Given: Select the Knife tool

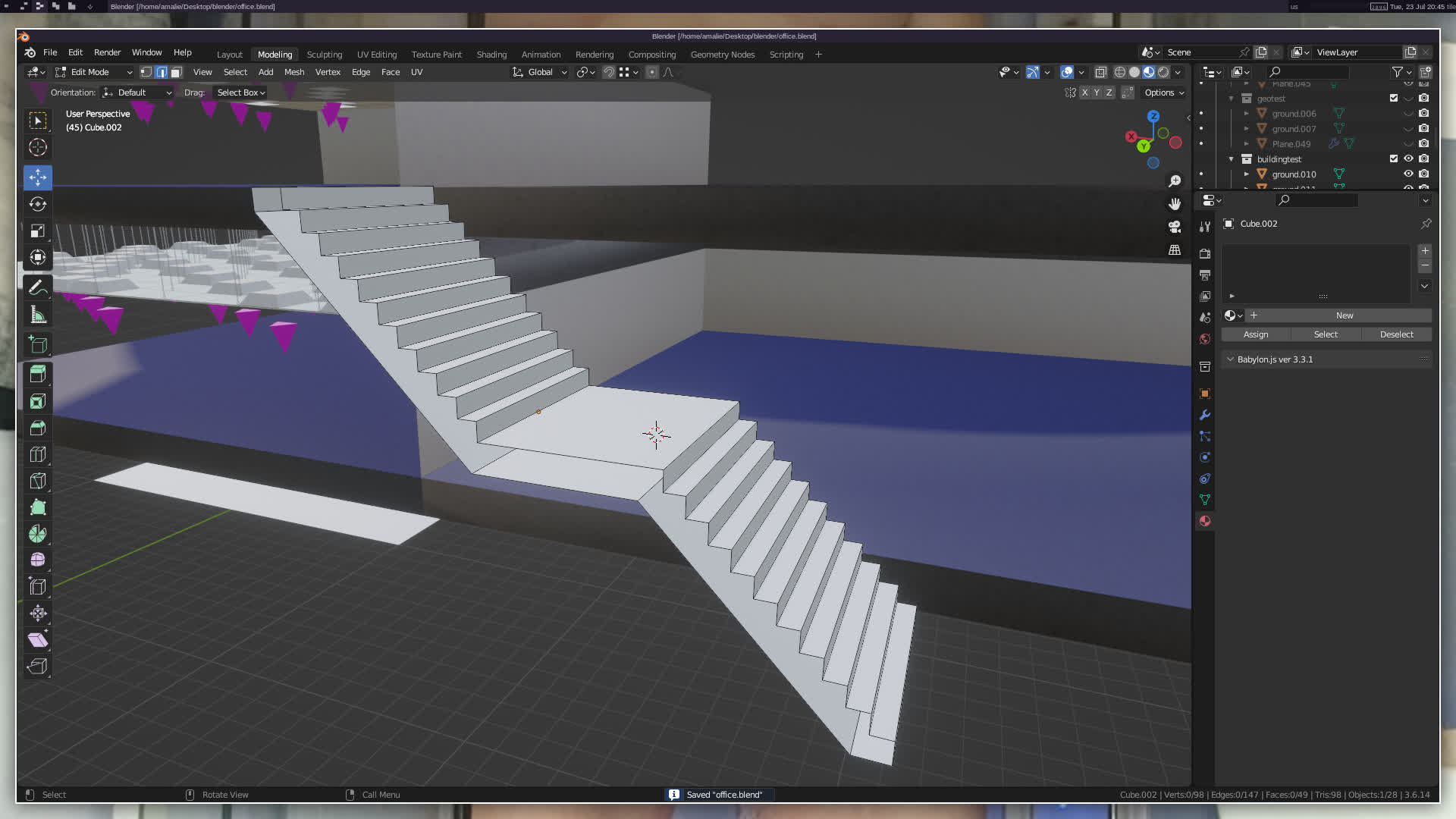Looking at the screenshot, I should click(37, 481).
